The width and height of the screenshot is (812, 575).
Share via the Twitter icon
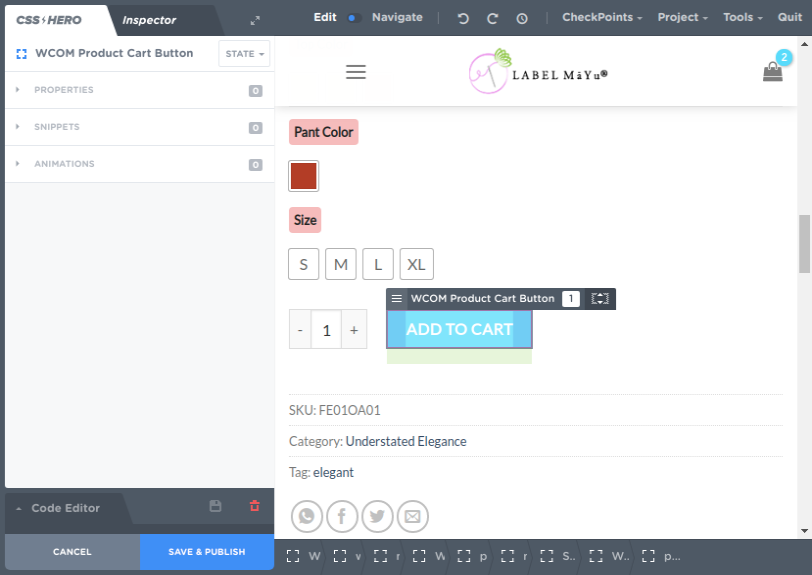point(377,516)
